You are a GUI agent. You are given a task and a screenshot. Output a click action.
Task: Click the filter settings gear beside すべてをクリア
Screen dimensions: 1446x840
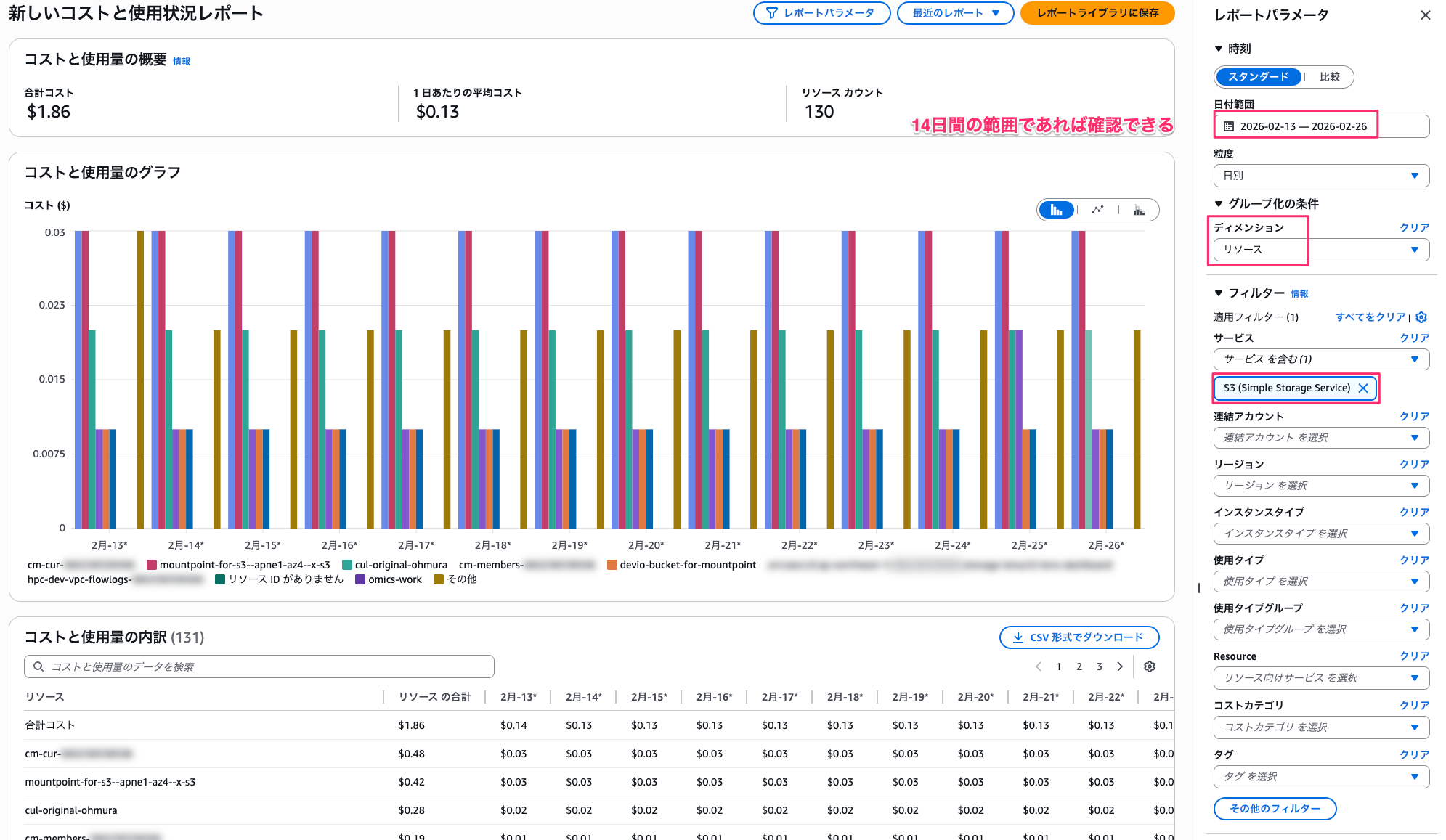click(1421, 317)
